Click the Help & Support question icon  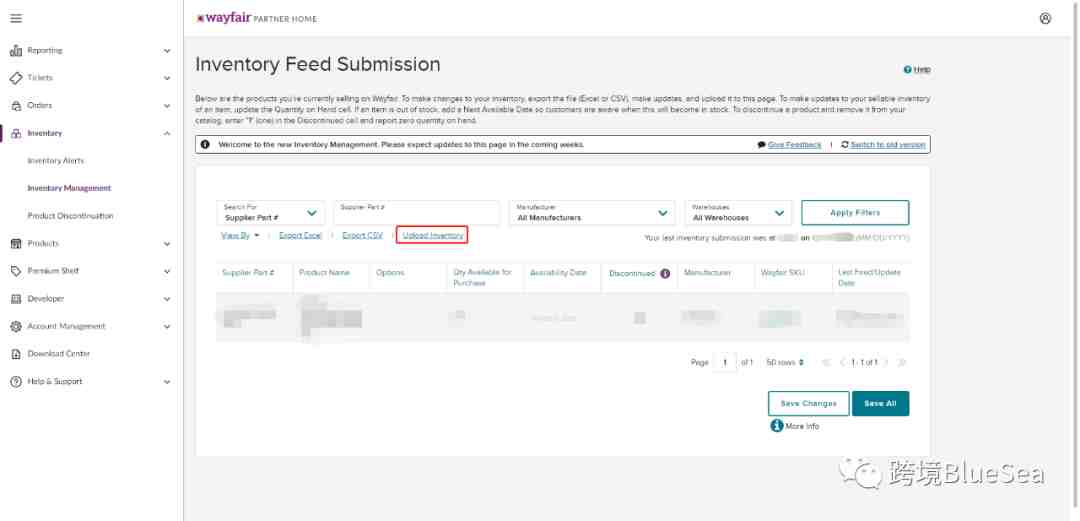[x=16, y=381]
